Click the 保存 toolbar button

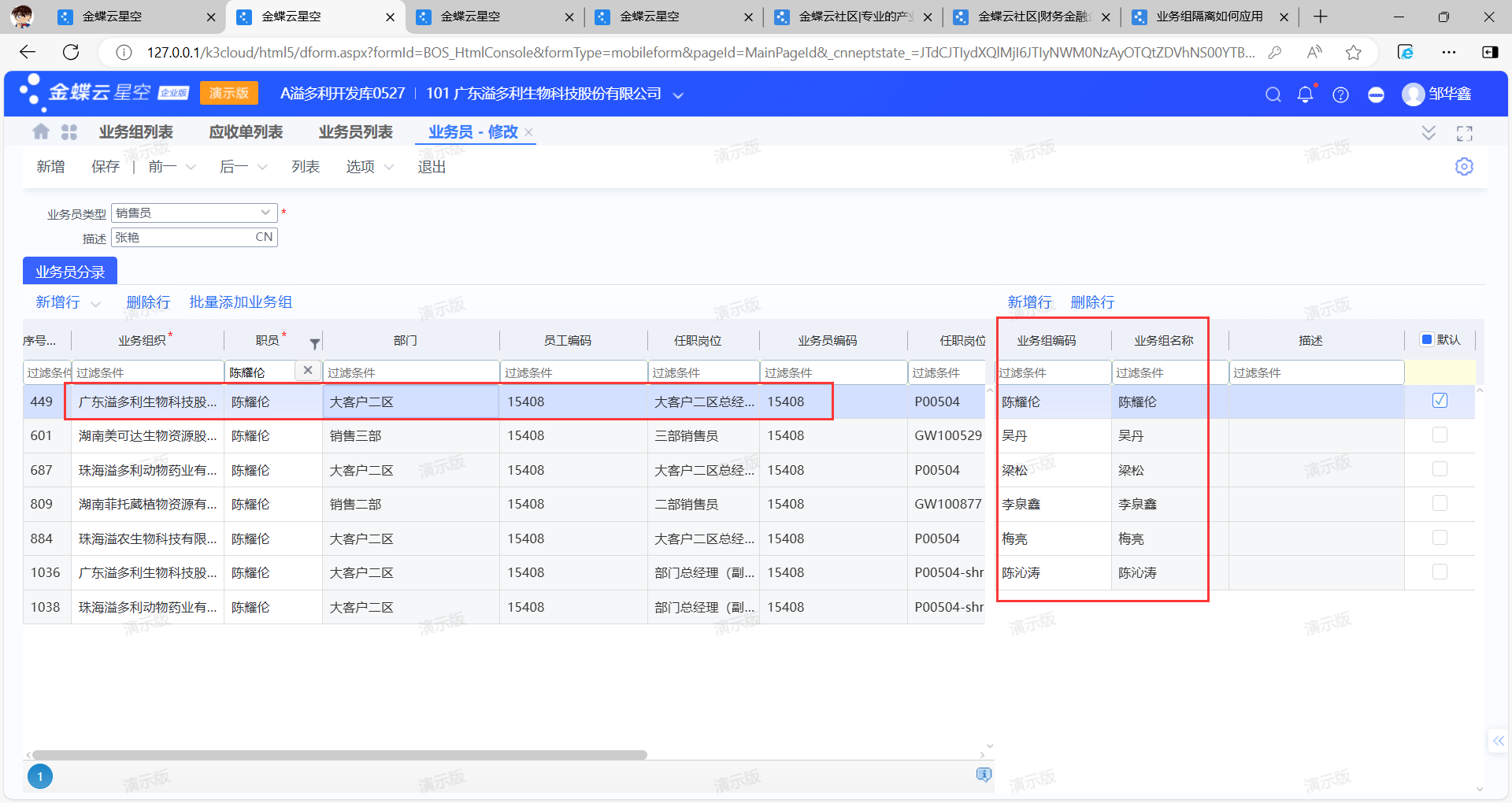pyautogui.click(x=106, y=167)
